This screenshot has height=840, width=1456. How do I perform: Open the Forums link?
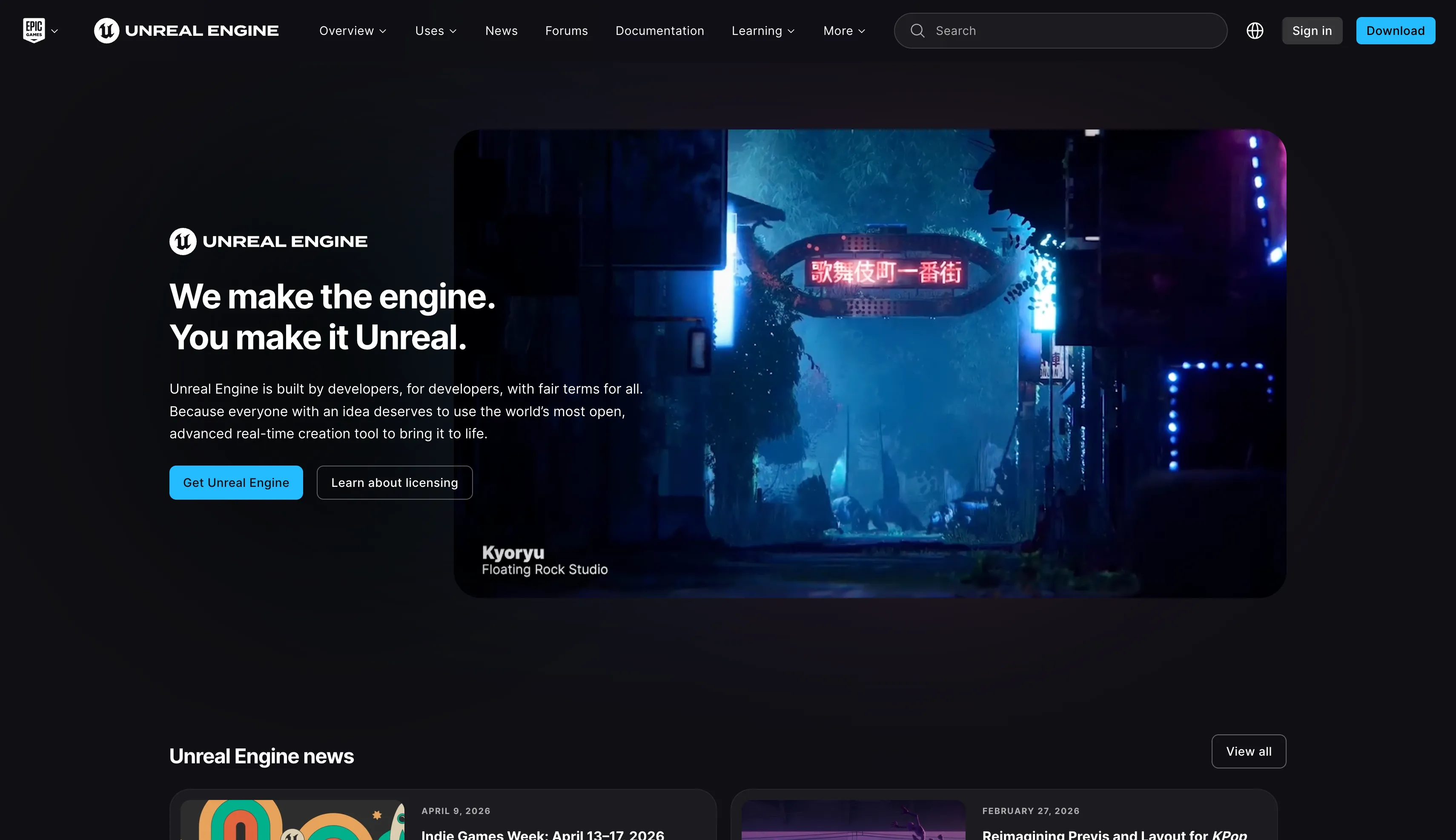(x=566, y=31)
